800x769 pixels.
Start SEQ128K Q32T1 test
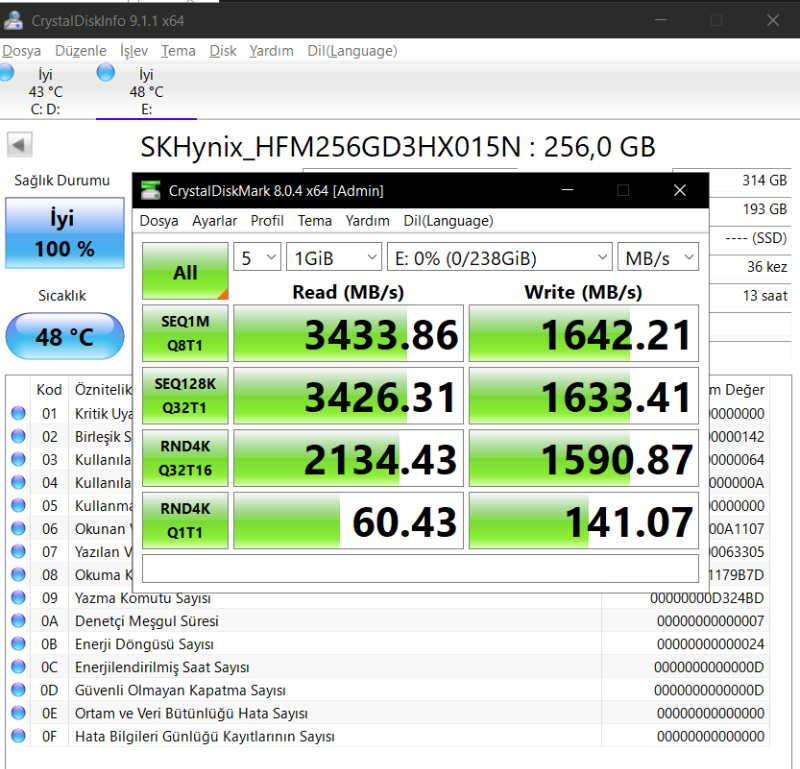click(185, 395)
